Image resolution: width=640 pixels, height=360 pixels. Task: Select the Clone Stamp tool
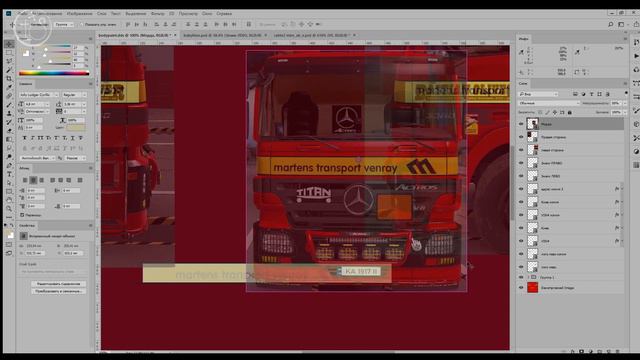tap(9, 113)
